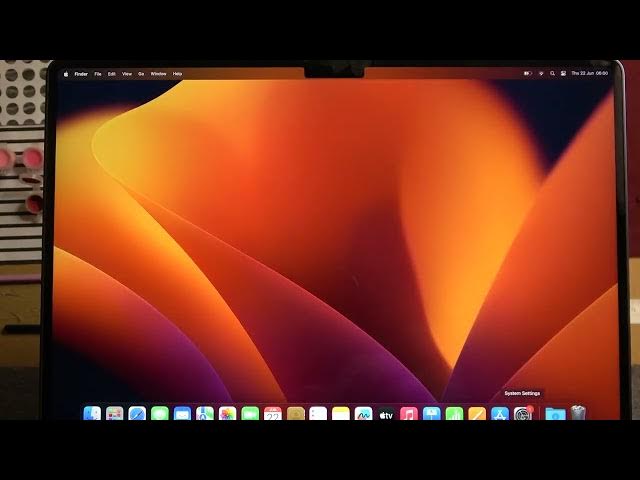Open the Mail app in the Dock
640x480 pixels.
pos(182,413)
